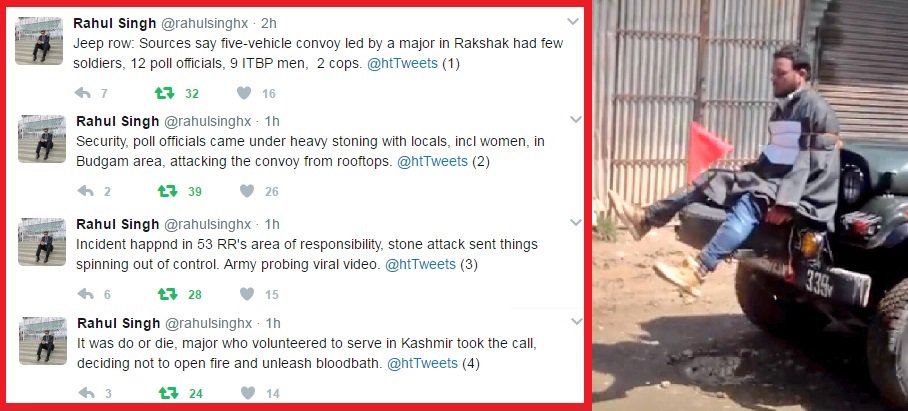
Task: Reply to the Budgam stoning tweet
Action: click(x=86, y=191)
